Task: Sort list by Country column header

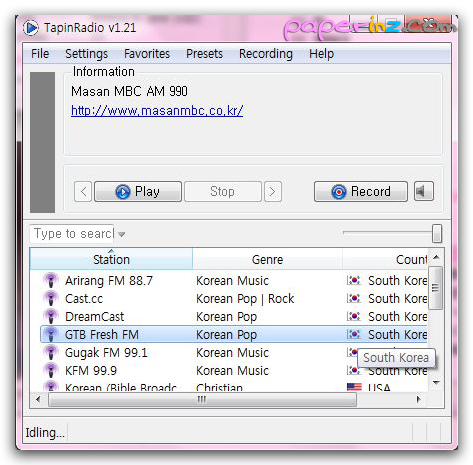Action: pyautogui.click(x=385, y=259)
